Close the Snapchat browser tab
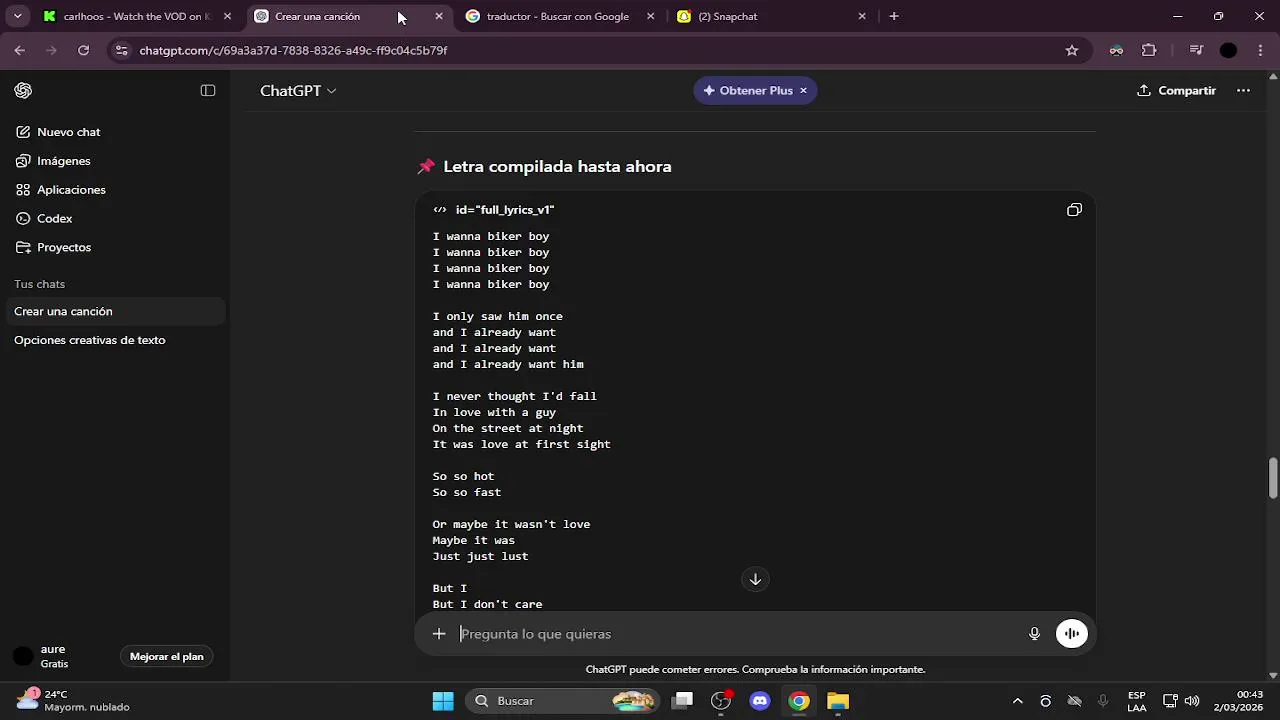Viewport: 1280px width, 720px height. pos(862,17)
